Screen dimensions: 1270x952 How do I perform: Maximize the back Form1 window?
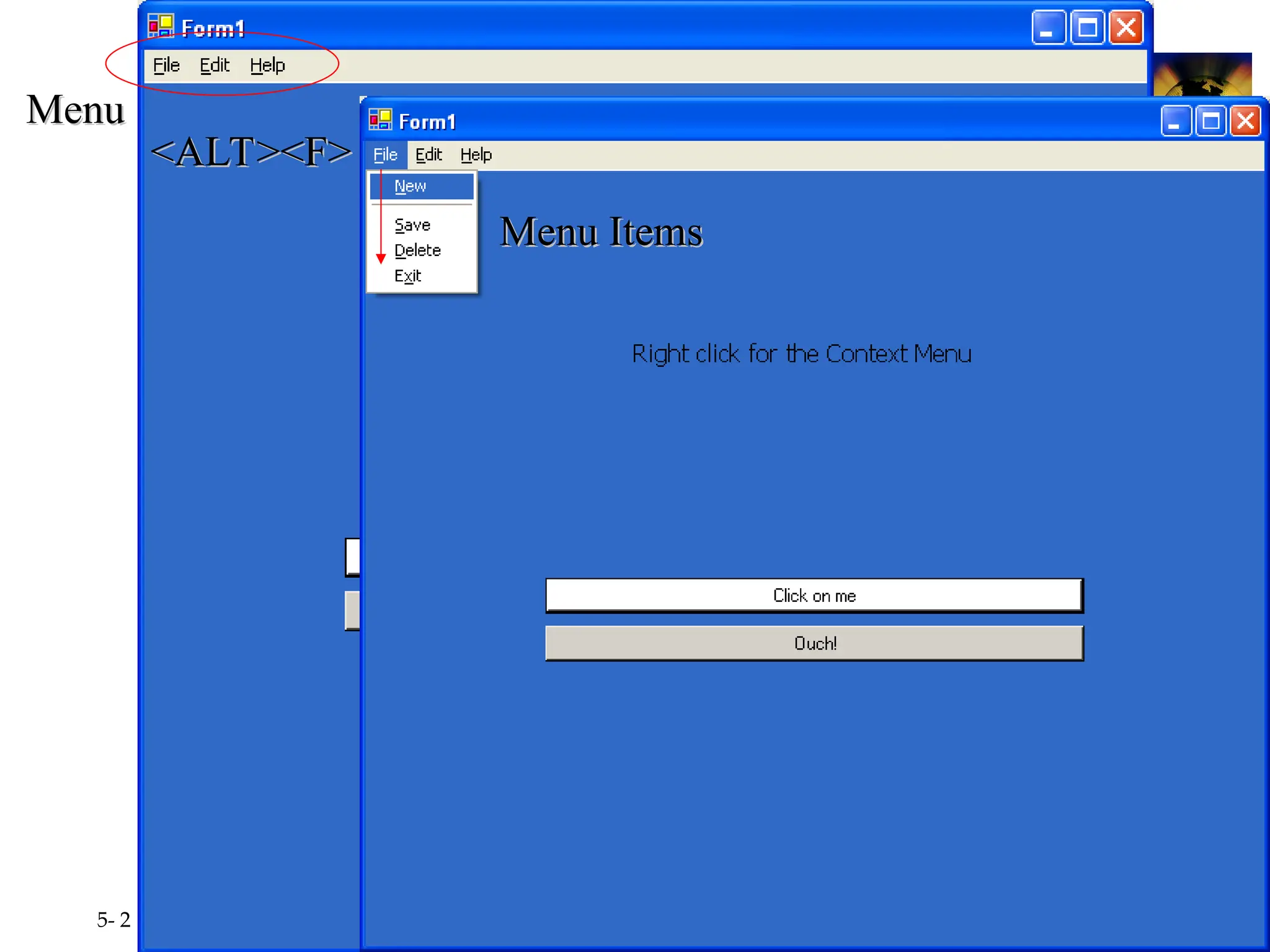coord(1087,28)
